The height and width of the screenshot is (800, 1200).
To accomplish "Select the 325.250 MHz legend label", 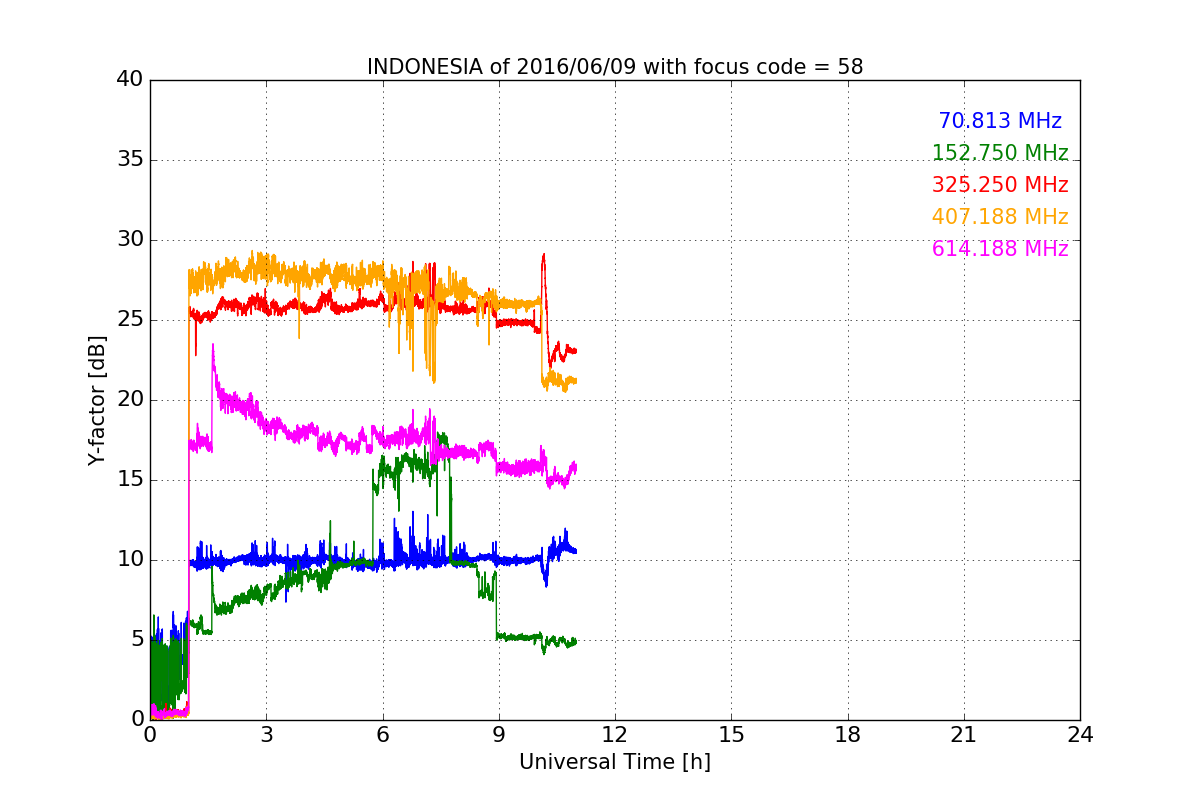I will coord(1000,185).
